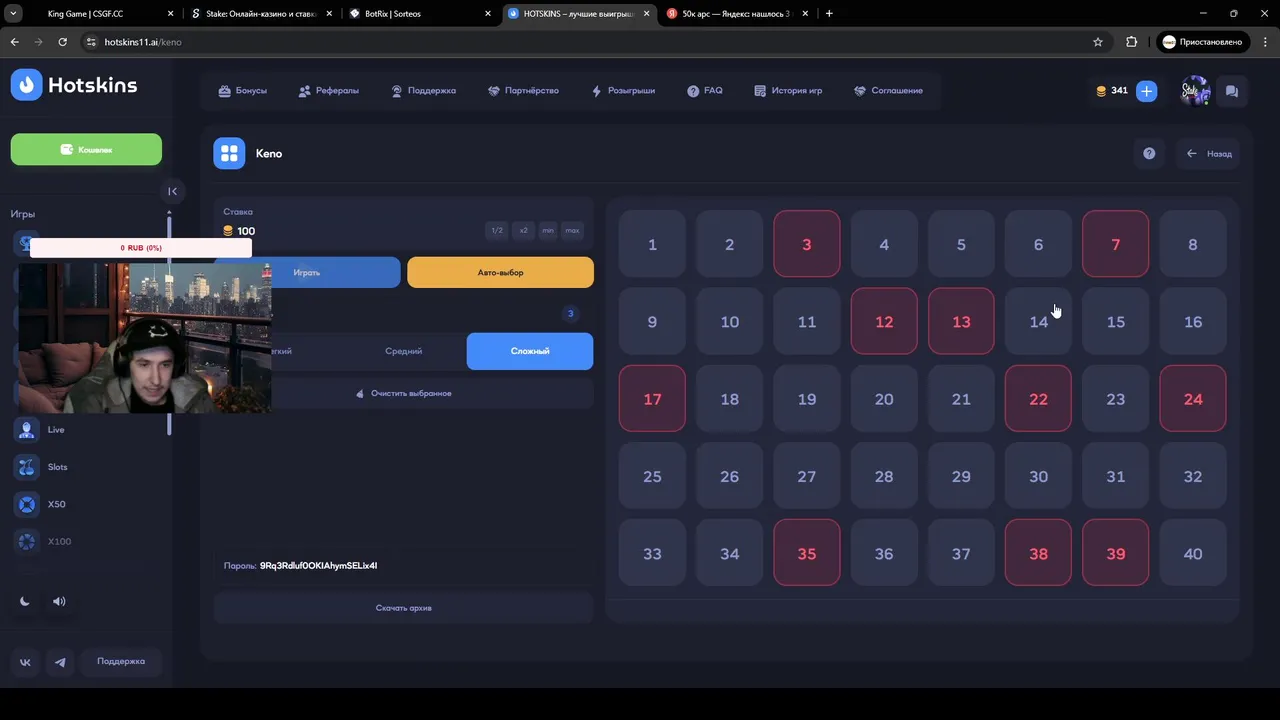1280x720 pixels.
Task: Click the Keno help question mark
Action: [x=1149, y=153]
